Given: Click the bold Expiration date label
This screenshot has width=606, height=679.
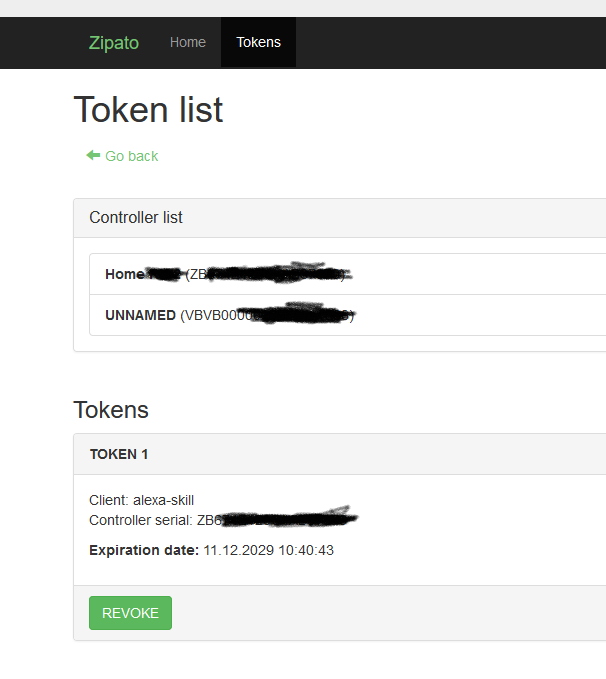Looking at the screenshot, I should [x=144, y=550].
